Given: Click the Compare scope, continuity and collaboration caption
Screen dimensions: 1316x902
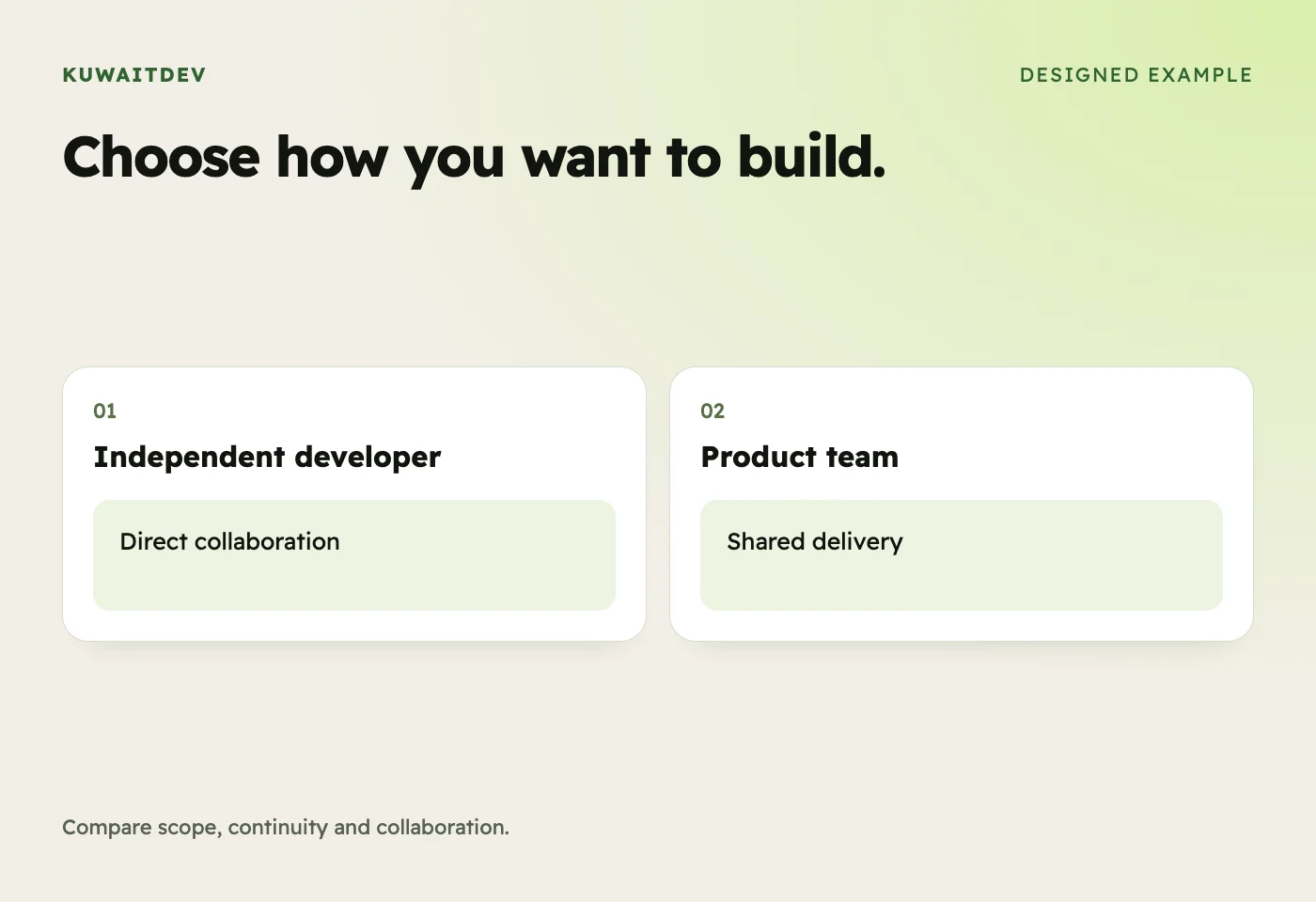Looking at the screenshot, I should tap(286, 828).
